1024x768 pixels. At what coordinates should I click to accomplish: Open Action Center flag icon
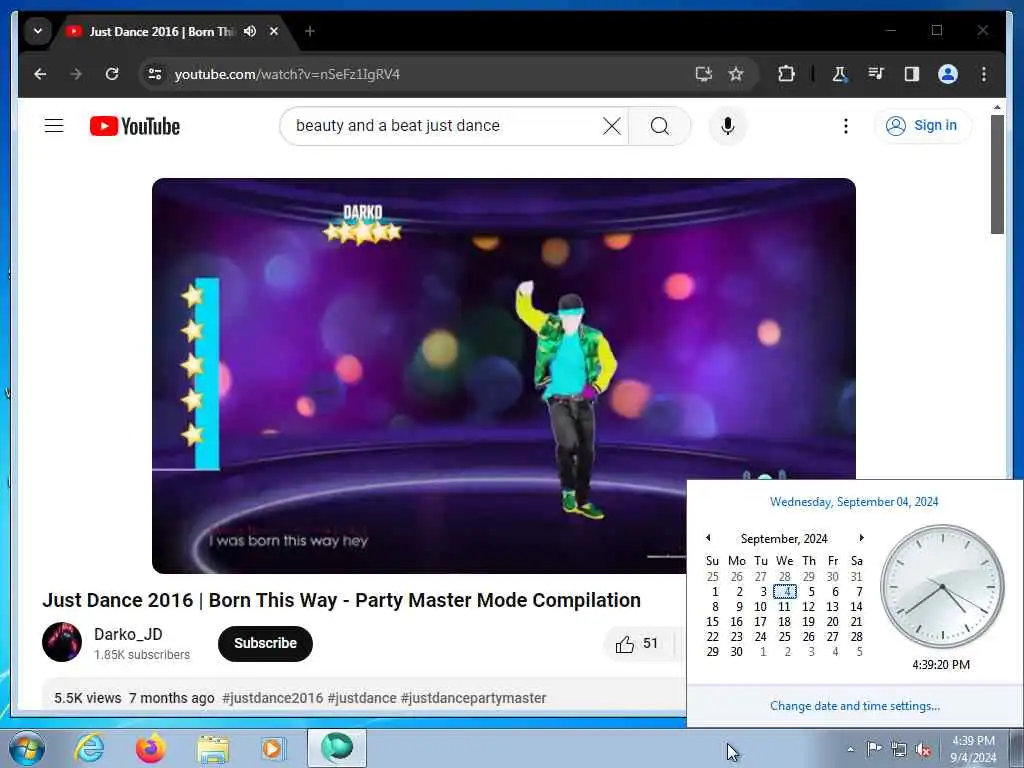[x=874, y=749]
